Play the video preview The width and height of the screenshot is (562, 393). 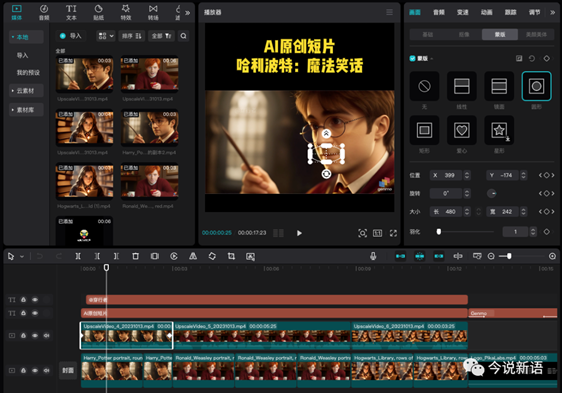point(299,233)
